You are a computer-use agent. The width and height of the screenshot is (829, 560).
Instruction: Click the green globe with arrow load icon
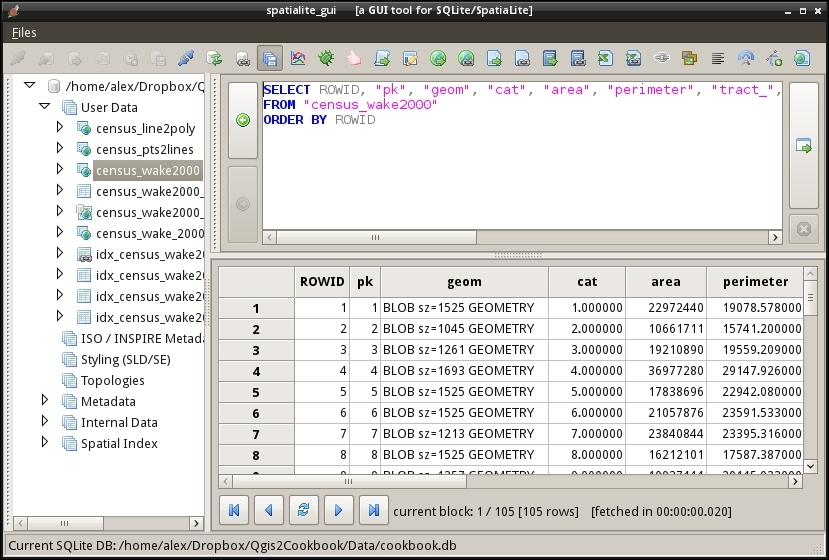tap(438, 58)
